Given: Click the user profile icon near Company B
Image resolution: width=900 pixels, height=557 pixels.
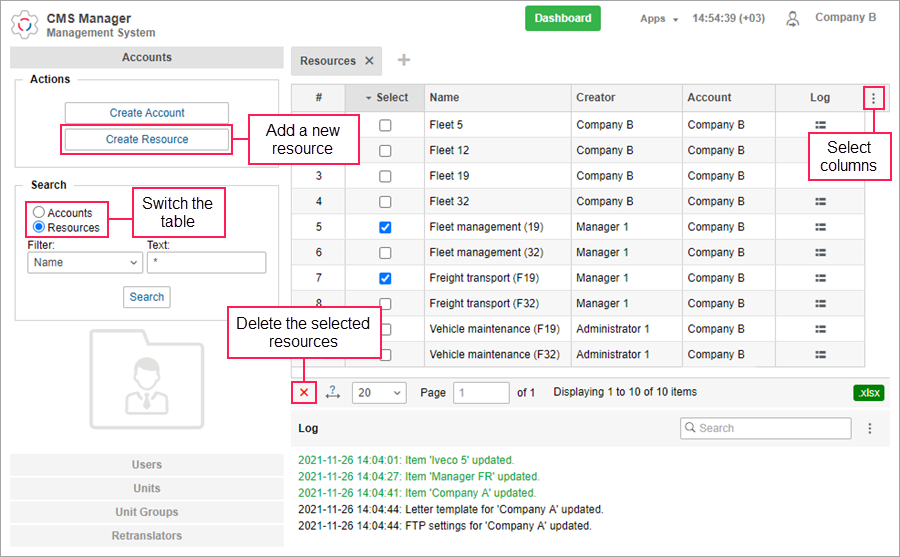Looking at the screenshot, I should [x=793, y=18].
